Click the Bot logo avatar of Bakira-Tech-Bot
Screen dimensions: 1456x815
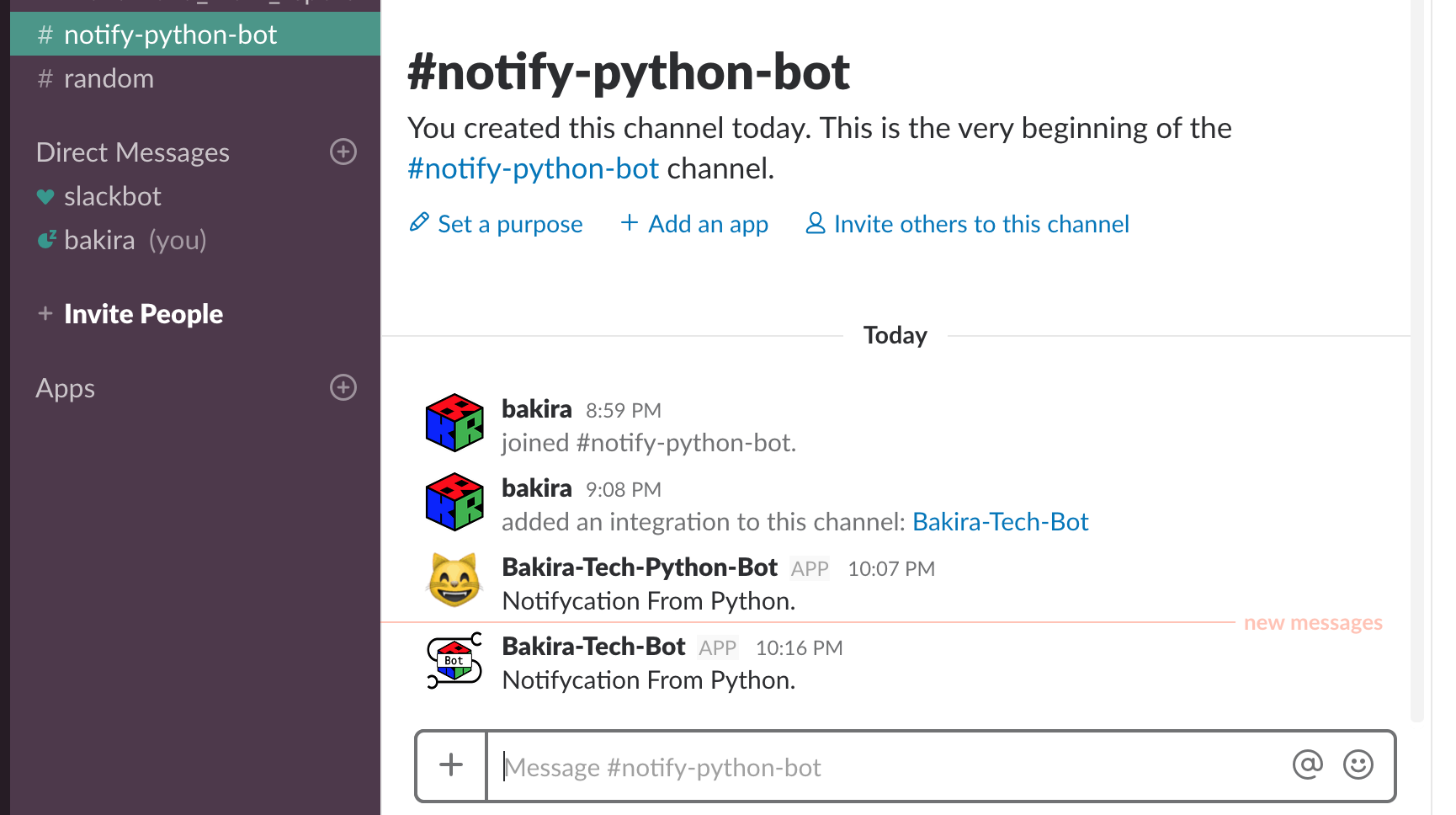[x=454, y=660]
